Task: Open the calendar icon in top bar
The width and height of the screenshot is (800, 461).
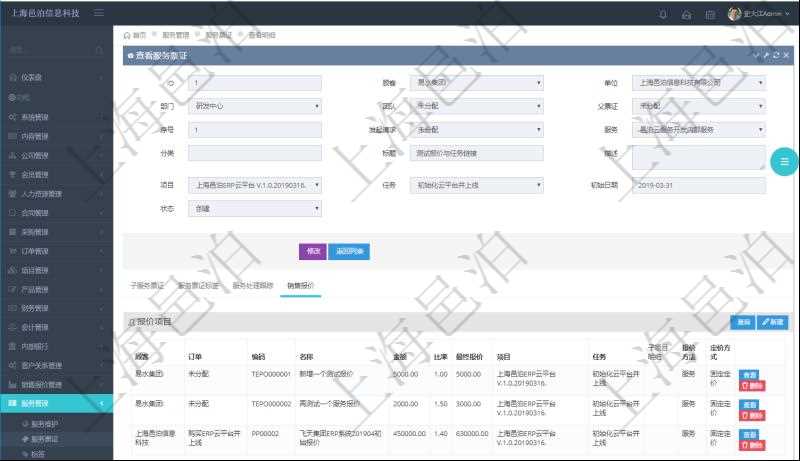Action: point(710,14)
